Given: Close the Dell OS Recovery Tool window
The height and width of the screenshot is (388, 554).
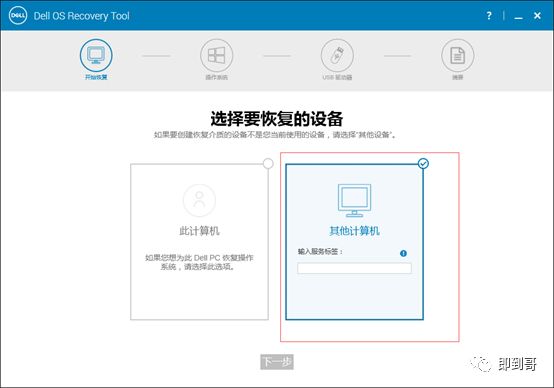Looking at the screenshot, I should (537, 16).
